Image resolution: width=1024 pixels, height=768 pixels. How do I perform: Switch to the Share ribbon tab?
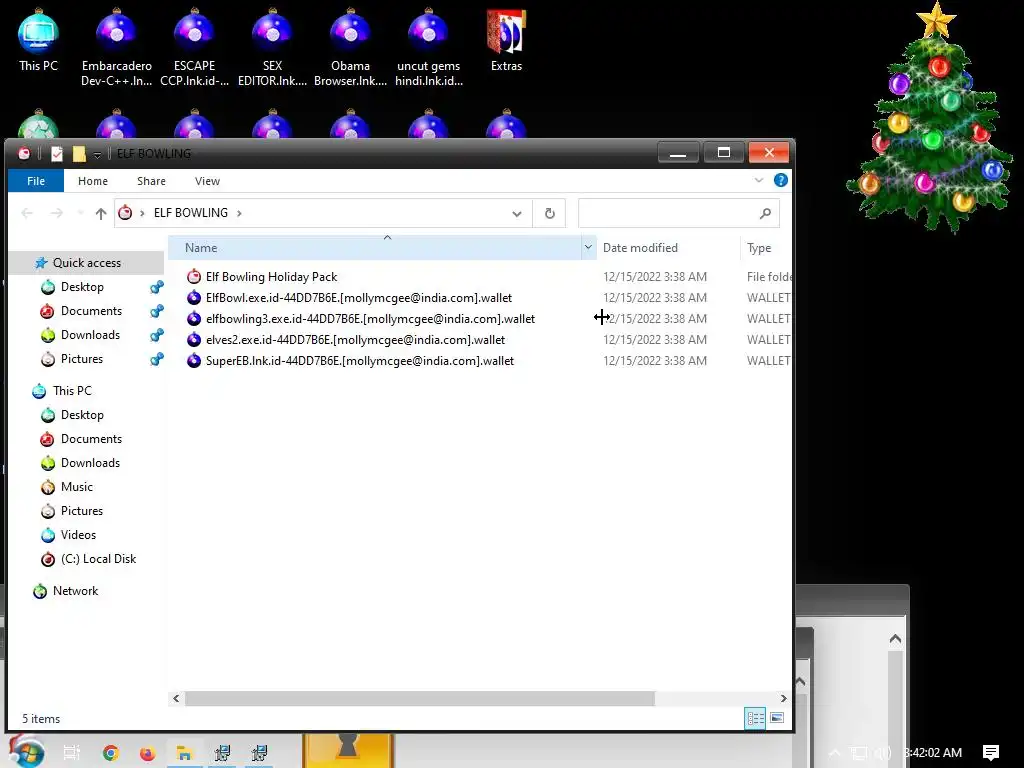[151, 181]
